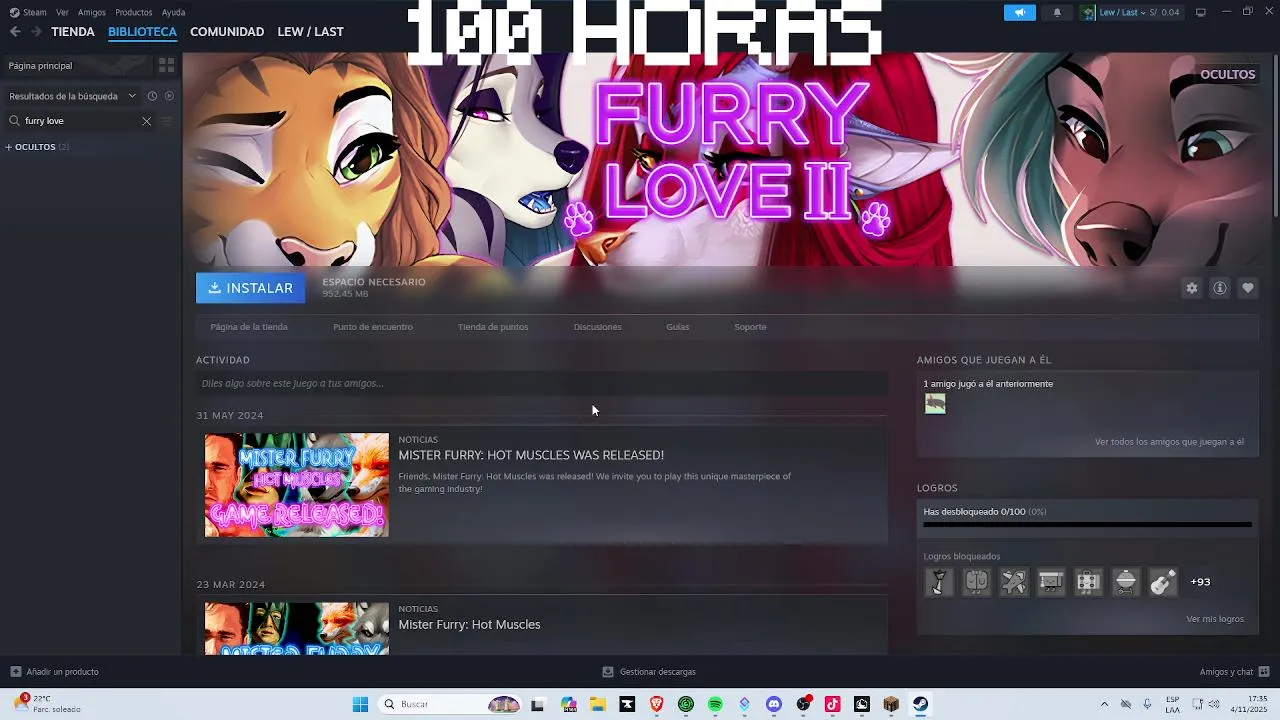Open Lew / Last account dropdown
The height and width of the screenshot is (720, 1280).
pos(1130,12)
